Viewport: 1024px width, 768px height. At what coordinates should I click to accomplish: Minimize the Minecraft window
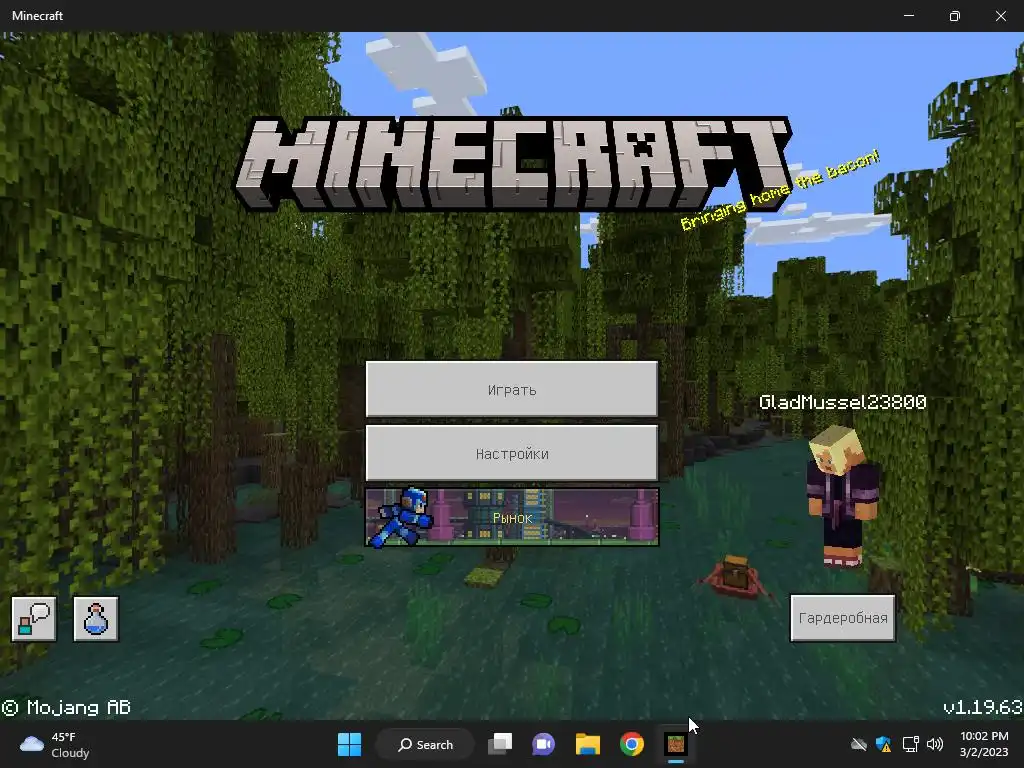[x=908, y=16]
